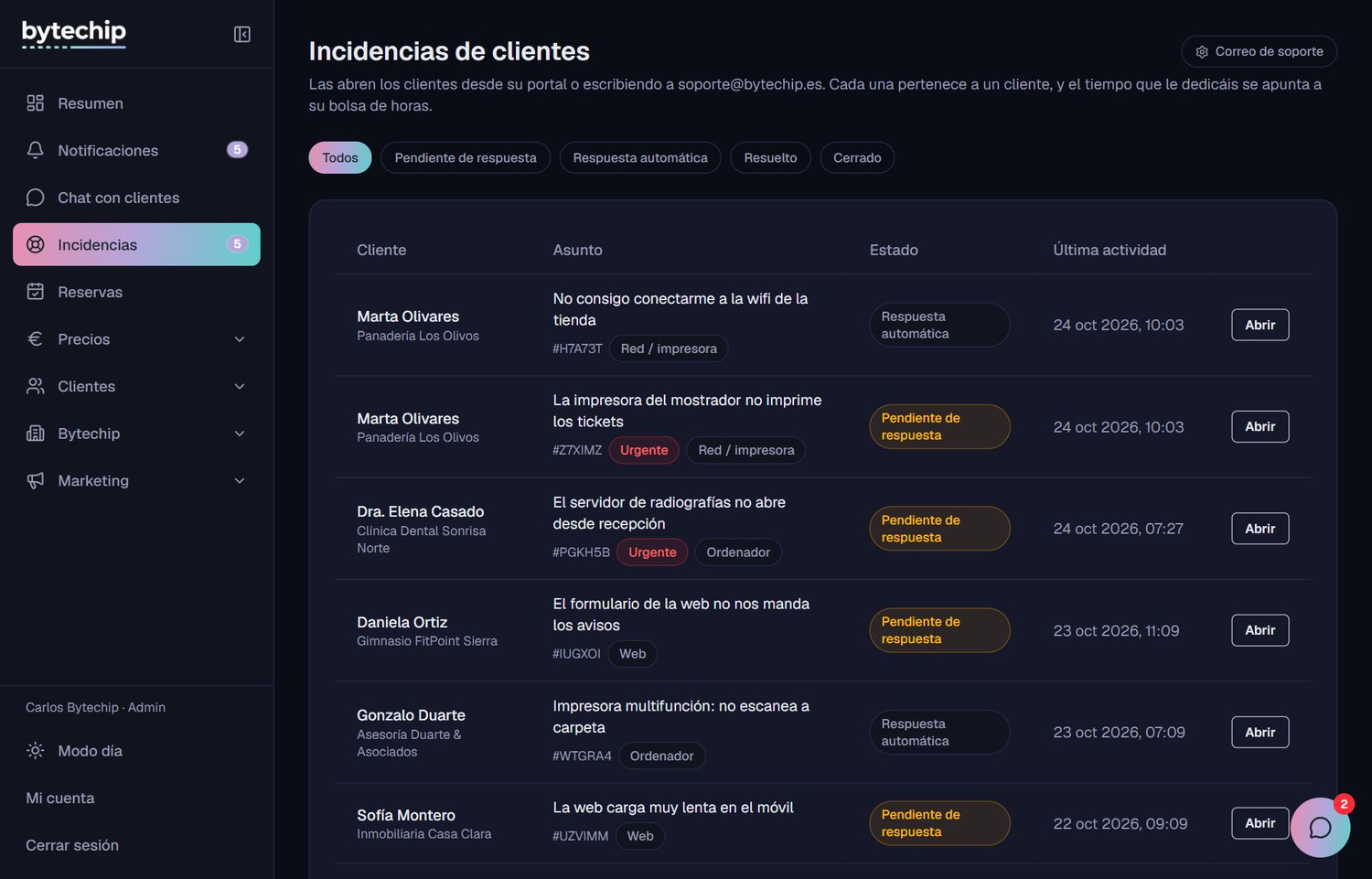Viewport: 1372px width, 879px height.
Task: Click the Notificaciones count badge
Action: (x=237, y=150)
